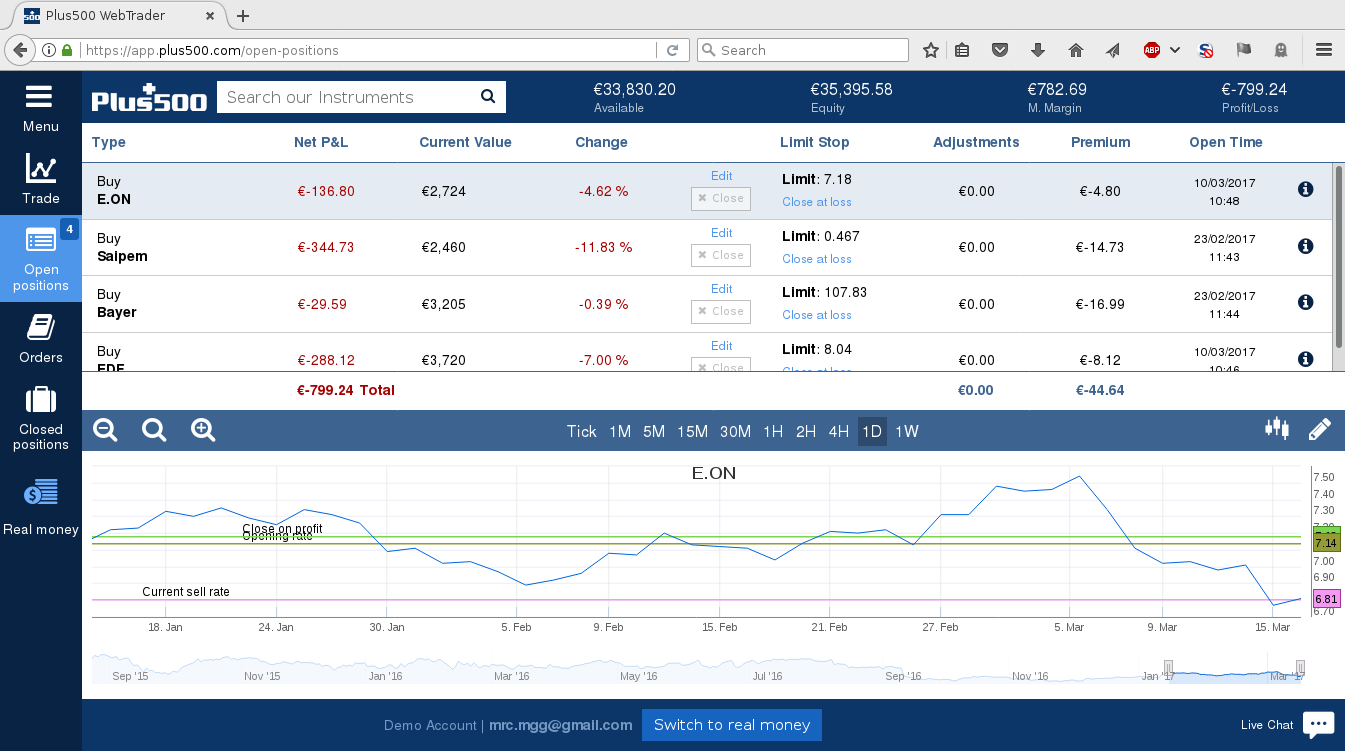Select the 4H chart timeframe
This screenshot has width=1345, height=751.
pyautogui.click(x=838, y=432)
